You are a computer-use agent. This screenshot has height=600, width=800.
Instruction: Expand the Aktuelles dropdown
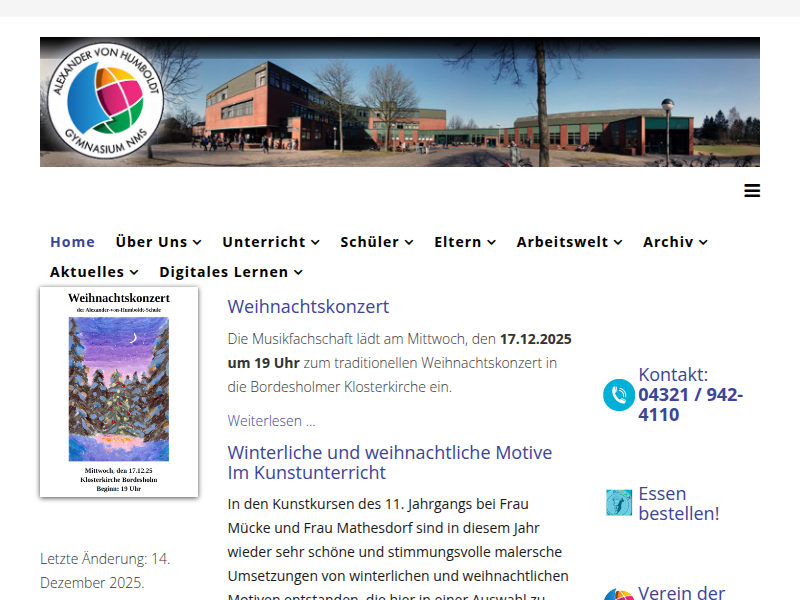point(88,271)
